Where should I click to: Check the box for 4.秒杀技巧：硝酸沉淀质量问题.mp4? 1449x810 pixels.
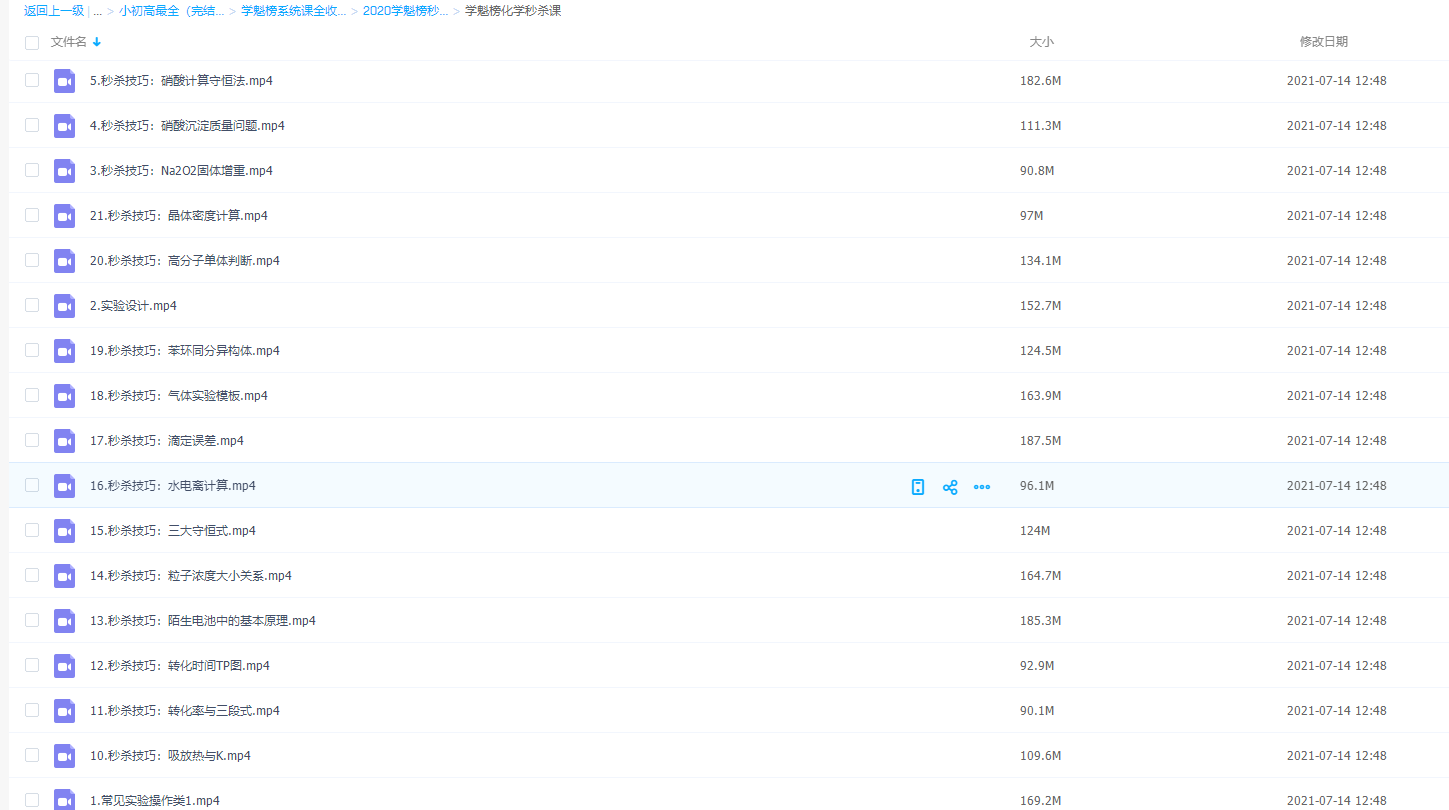32,126
